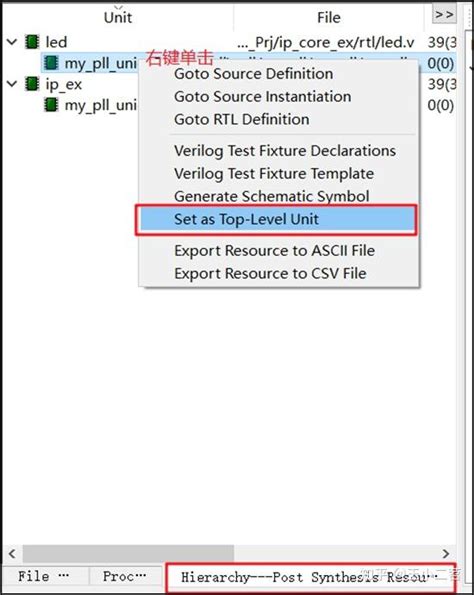Click chip icon of my_pll_uni under led

point(51,63)
